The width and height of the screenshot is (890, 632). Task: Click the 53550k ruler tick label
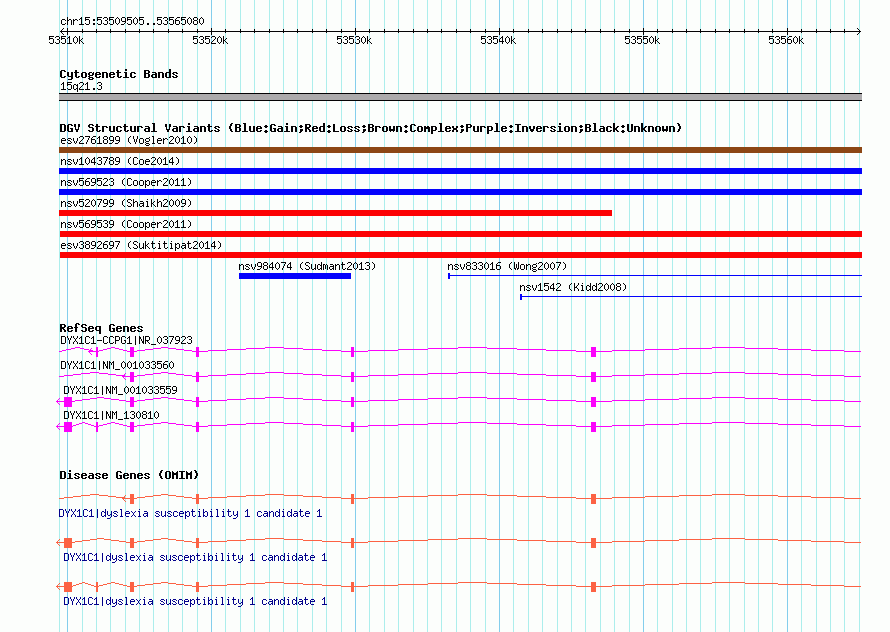(x=642, y=40)
